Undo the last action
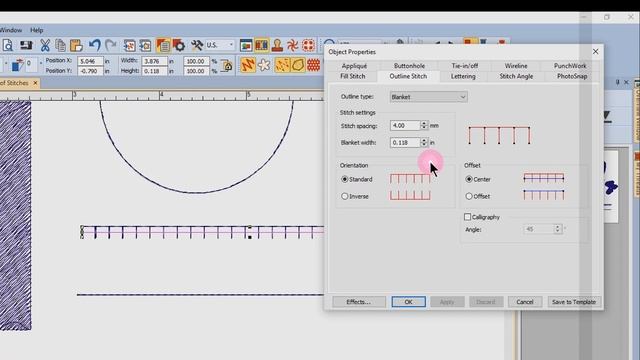This screenshot has height=360, width=640. 95,45
